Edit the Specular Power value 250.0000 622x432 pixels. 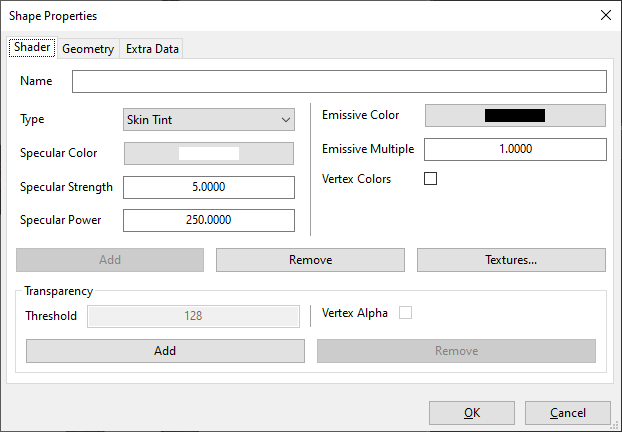[209, 220]
